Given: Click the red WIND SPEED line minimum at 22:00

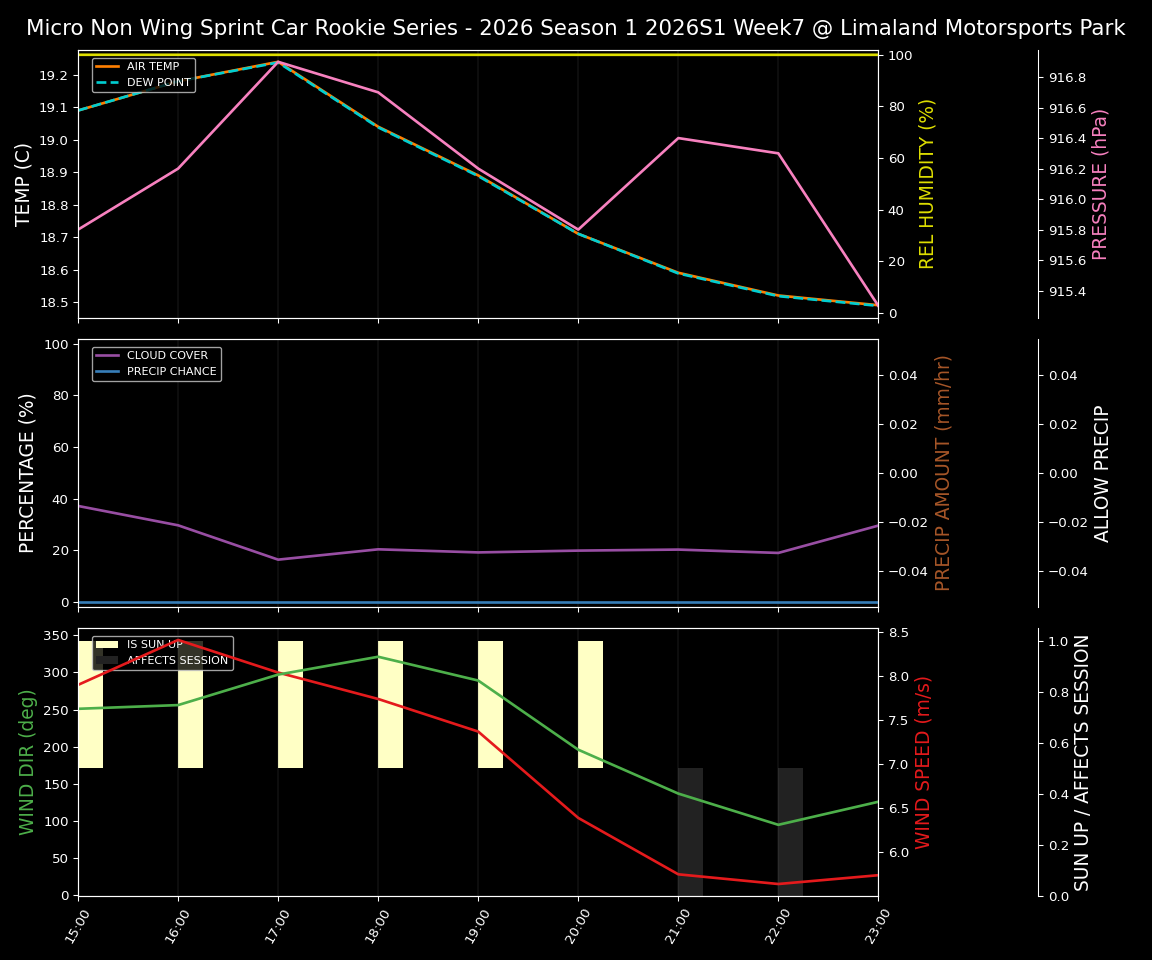Looking at the screenshot, I should point(779,884).
